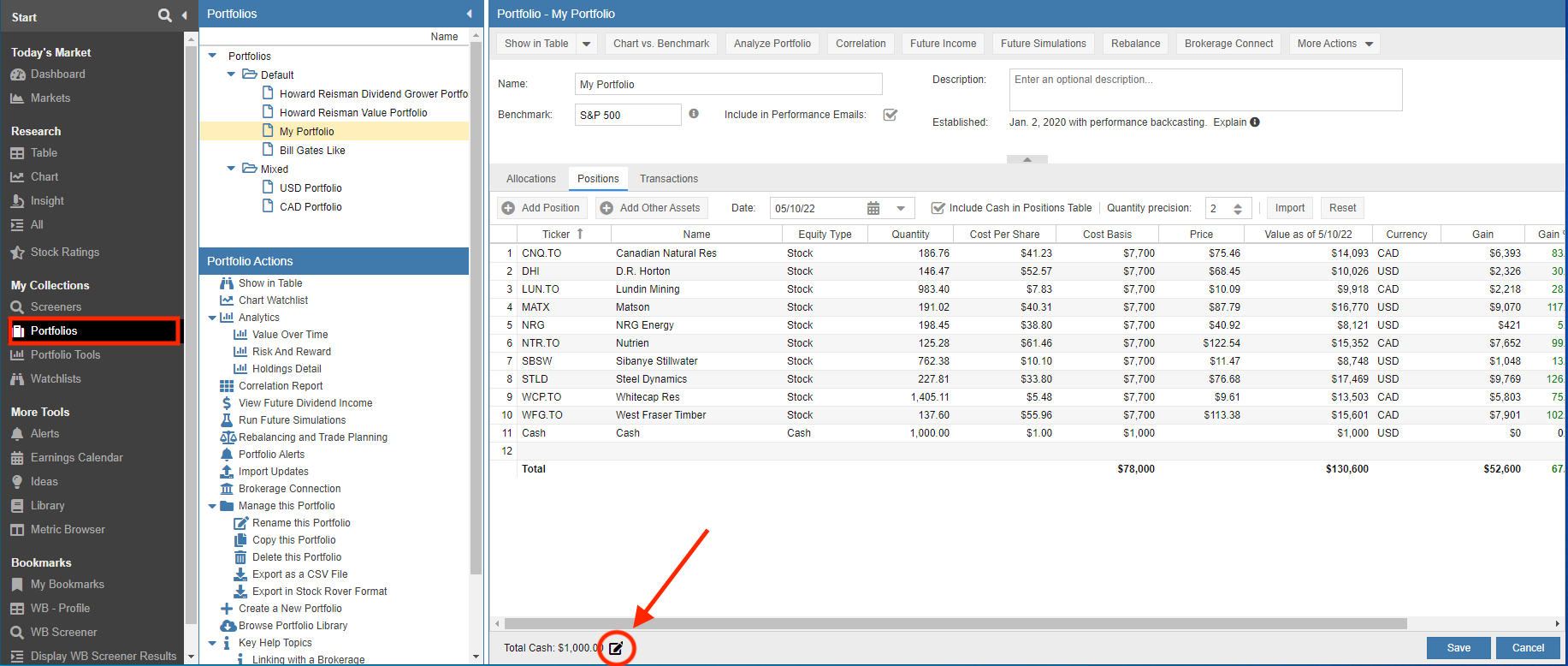The width and height of the screenshot is (1568, 666).
Task: Open Dashboard from sidebar
Action: click(x=48, y=74)
